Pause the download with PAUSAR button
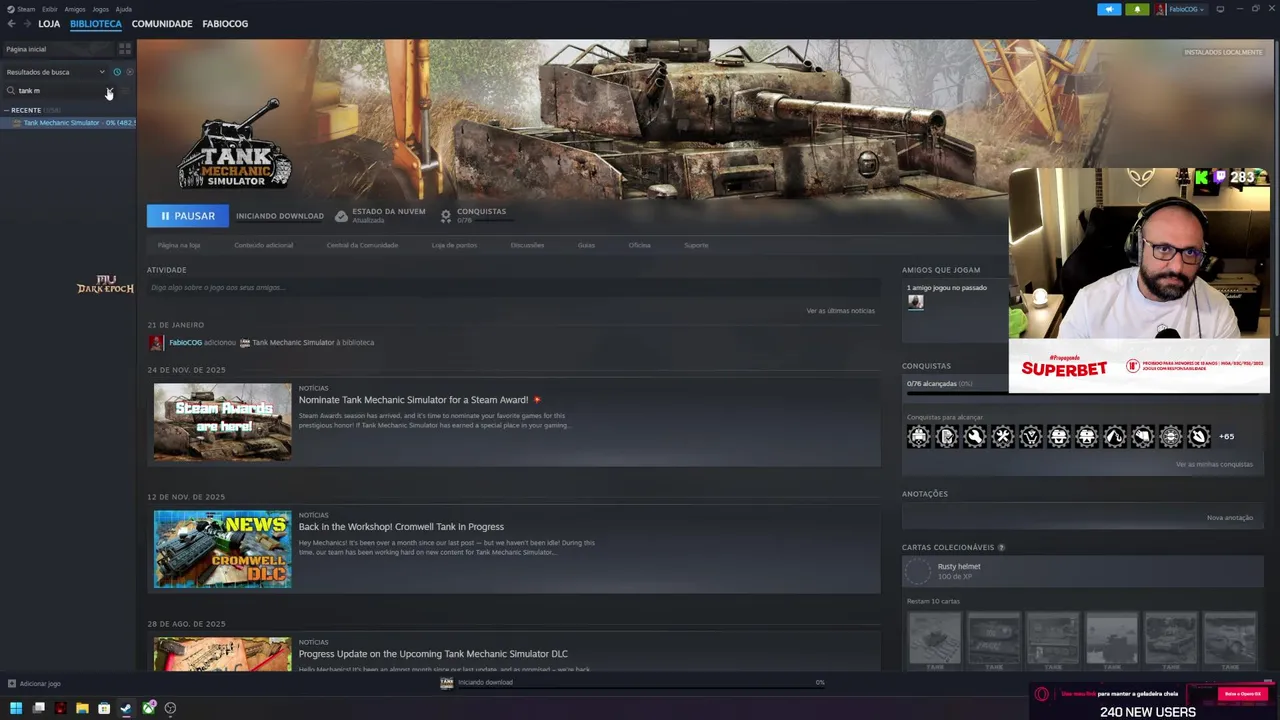 188,216
